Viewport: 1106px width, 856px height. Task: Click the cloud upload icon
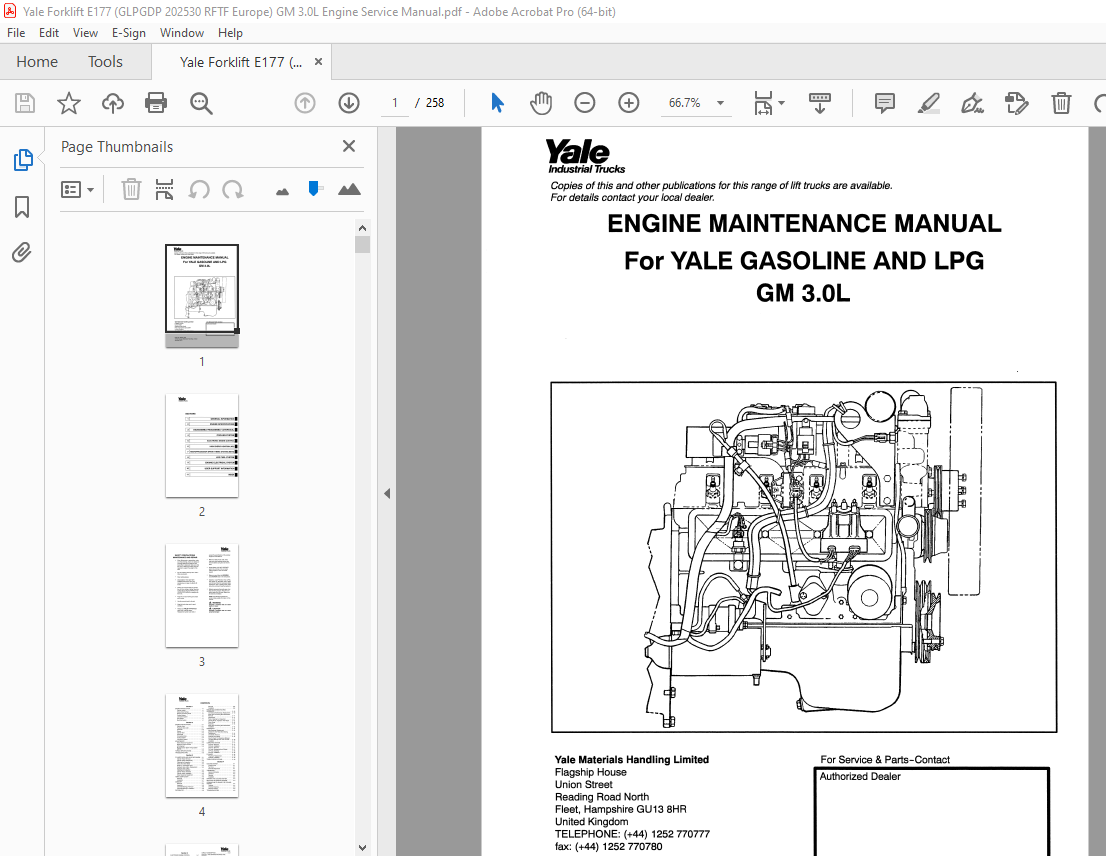pyautogui.click(x=112, y=103)
